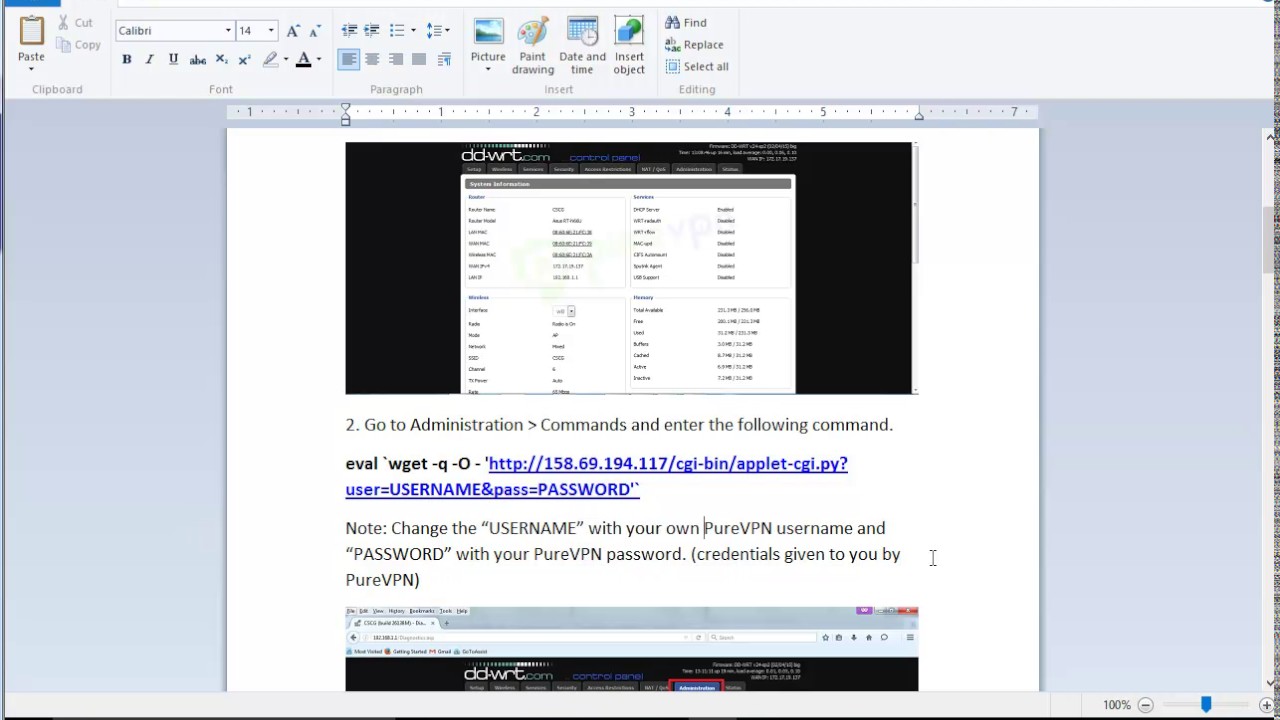The height and width of the screenshot is (720, 1280).
Task: Grow the font size
Action: click(x=293, y=31)
